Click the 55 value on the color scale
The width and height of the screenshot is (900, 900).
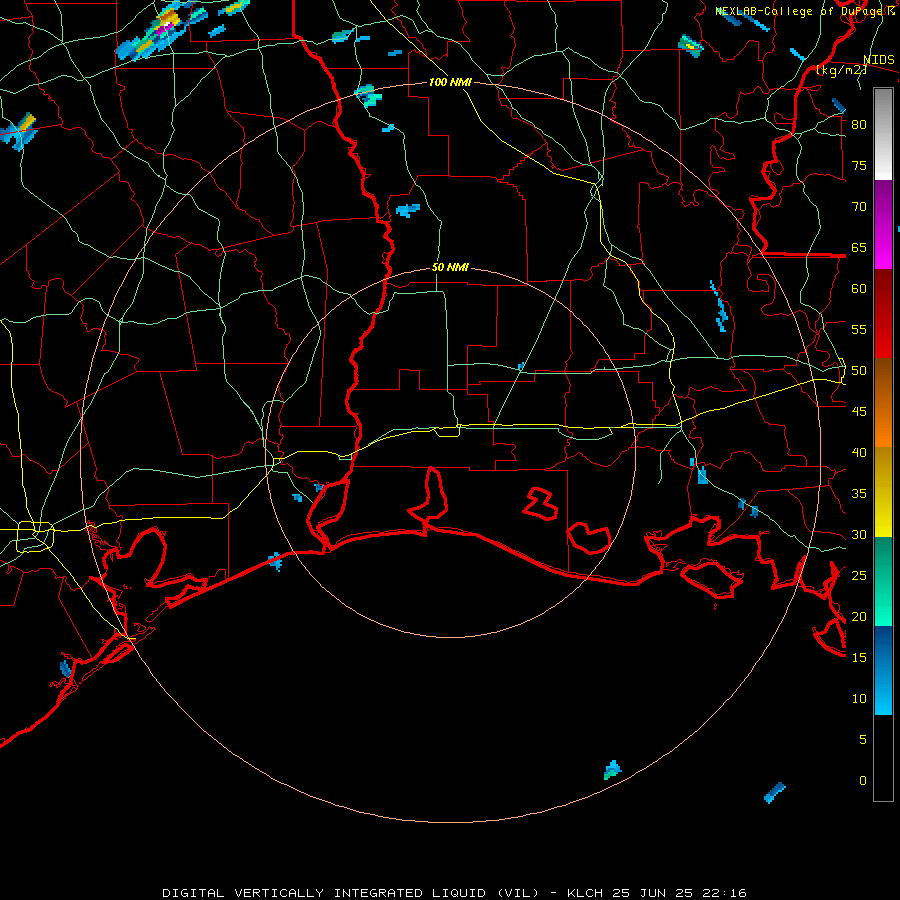859,329
